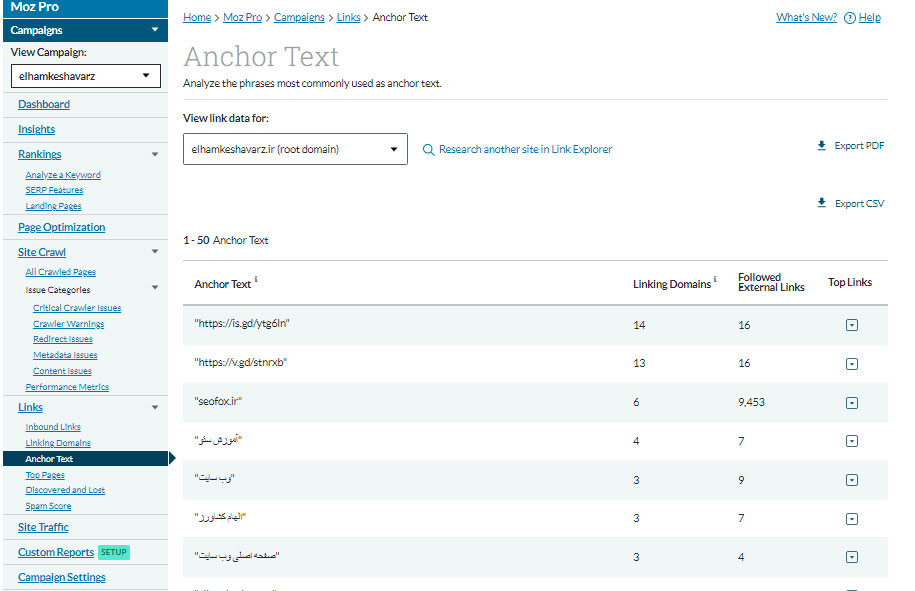Click the Export PDF download icon

pyautogui.click(x=822, y=146)
